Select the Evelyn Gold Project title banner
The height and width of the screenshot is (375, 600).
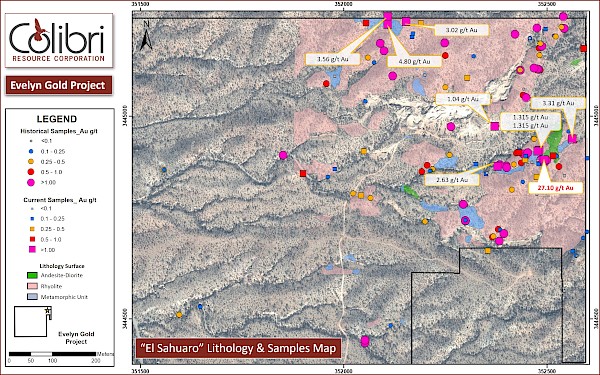point(59,85)
